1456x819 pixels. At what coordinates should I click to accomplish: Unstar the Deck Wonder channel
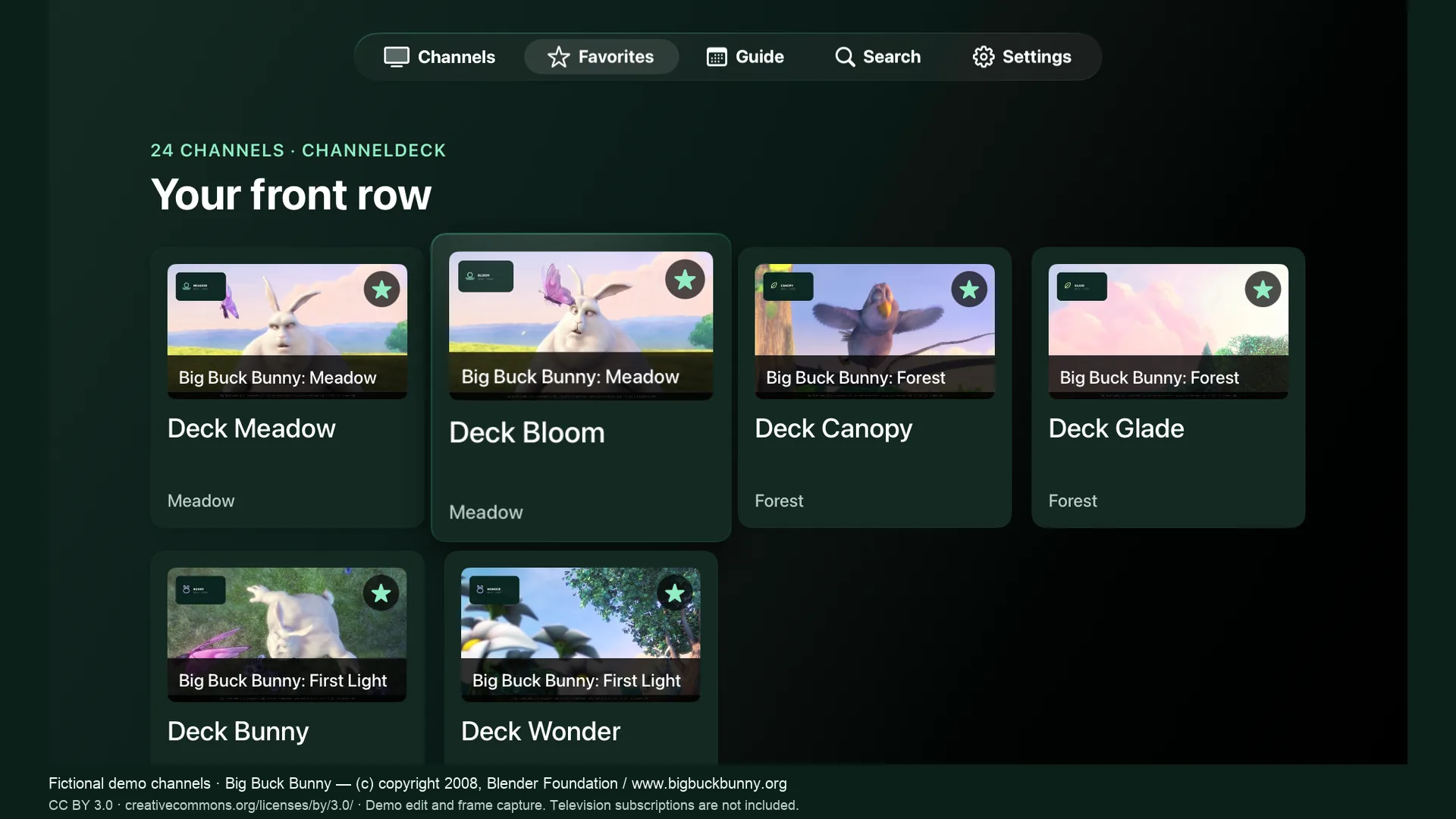[674, 592]
